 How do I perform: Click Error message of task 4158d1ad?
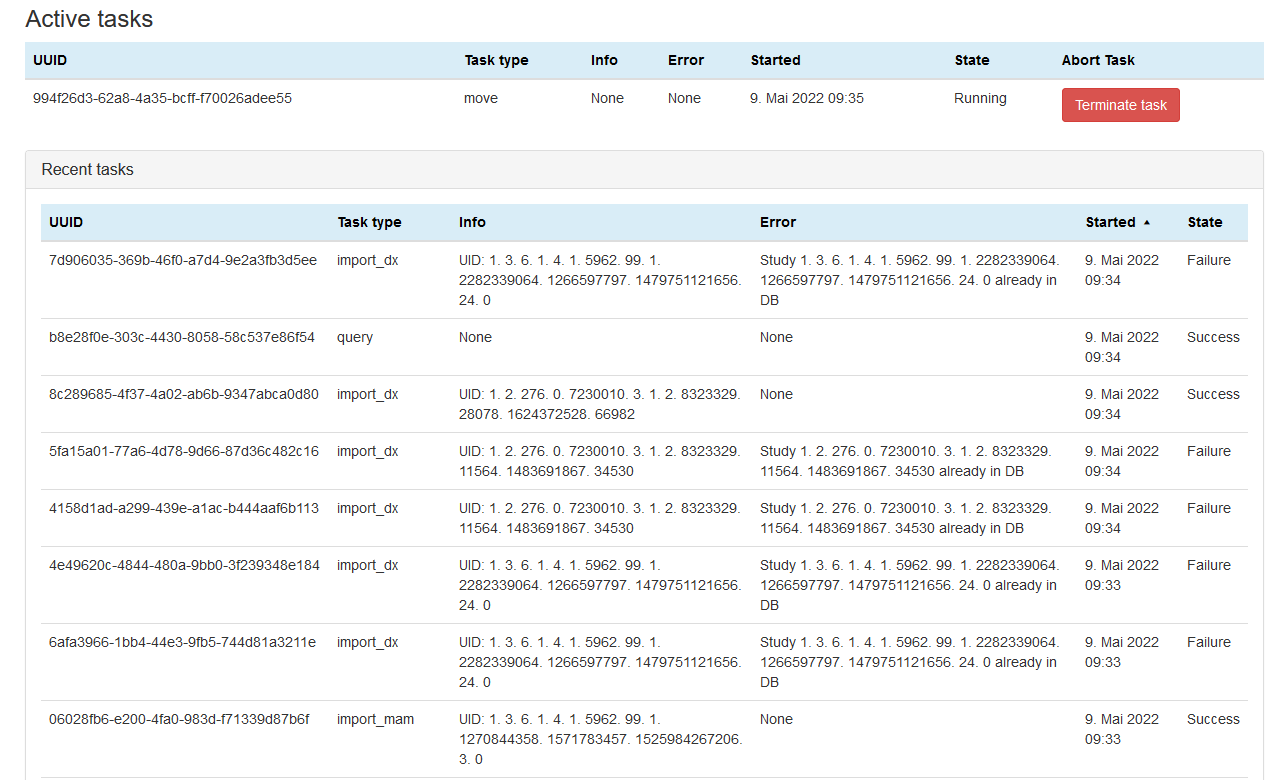[x=906, y=518]
